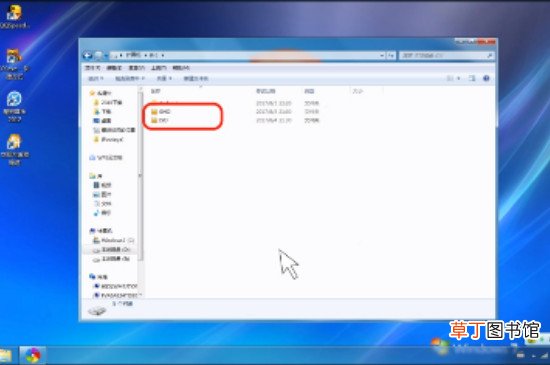
Task: Open the 工具(T) menu
Action: [159, 68]
